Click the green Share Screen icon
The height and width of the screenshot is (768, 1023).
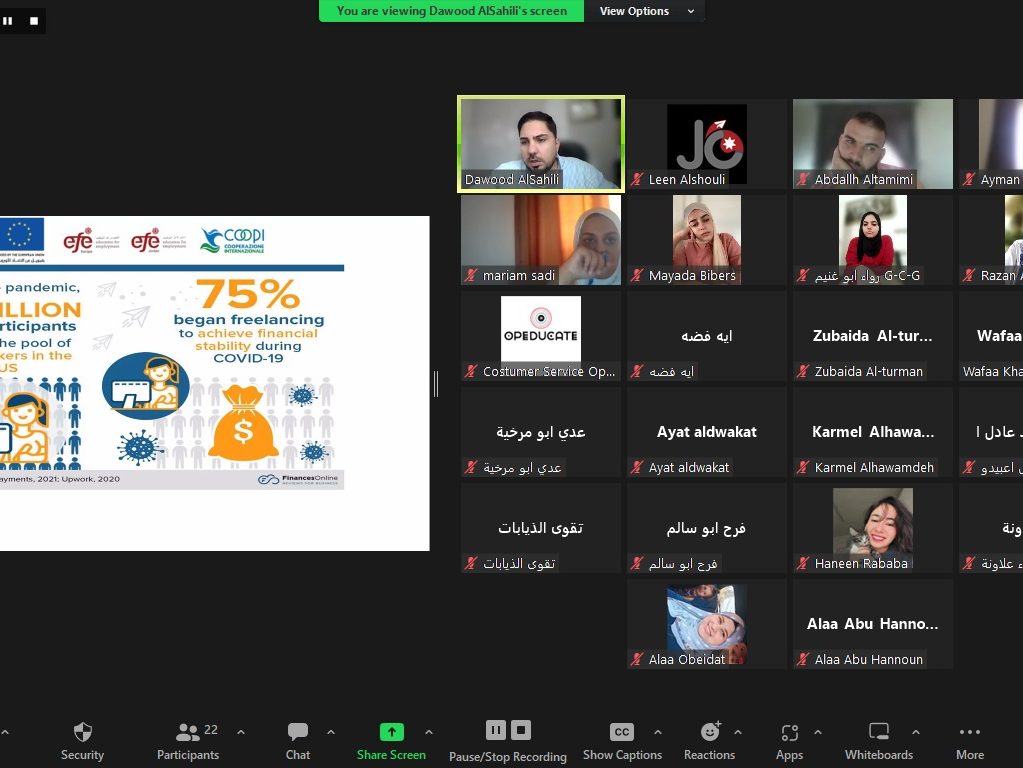point(391,733)
